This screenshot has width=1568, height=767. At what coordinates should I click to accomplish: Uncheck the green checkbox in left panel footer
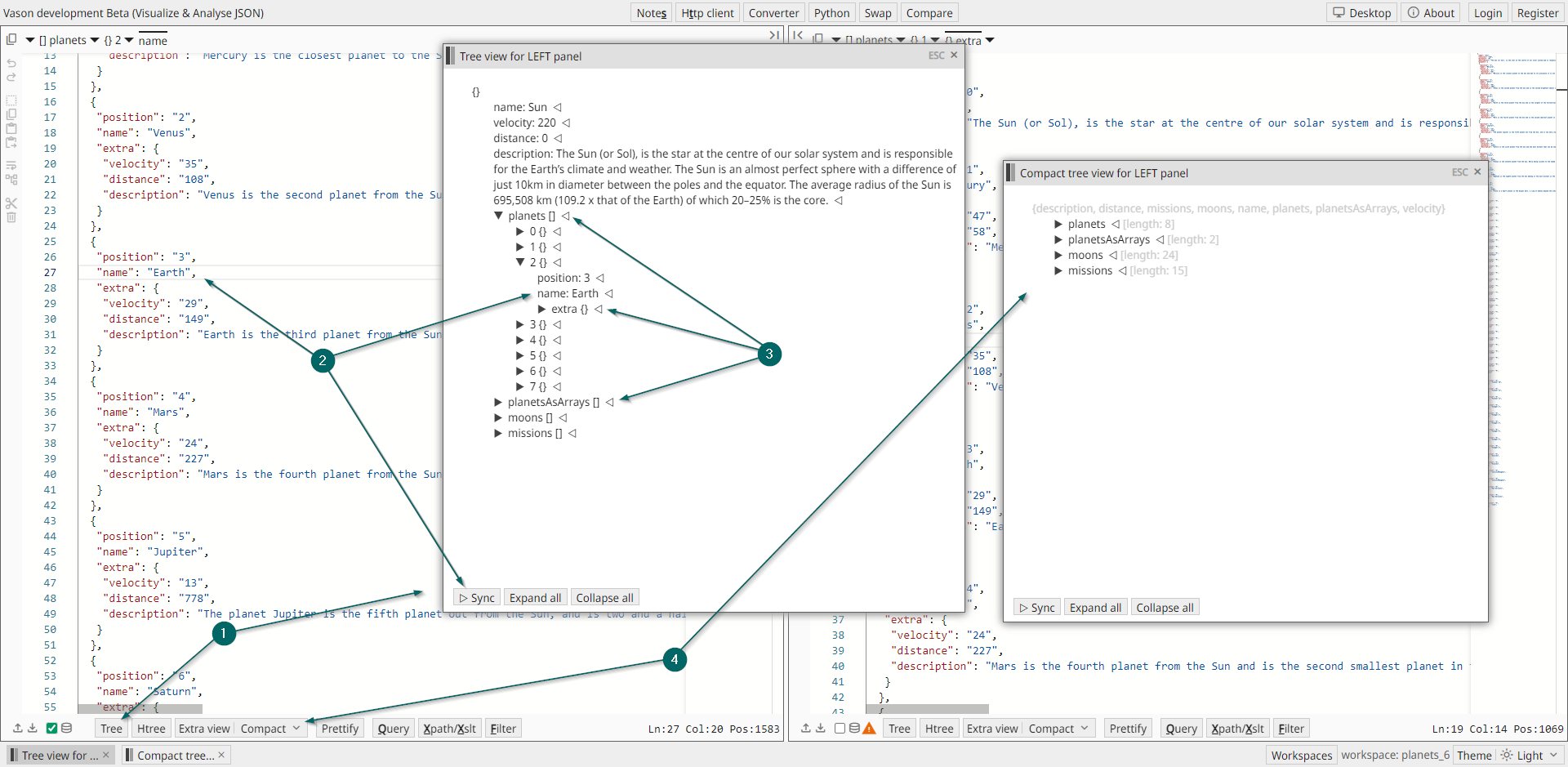click(51, 728)
